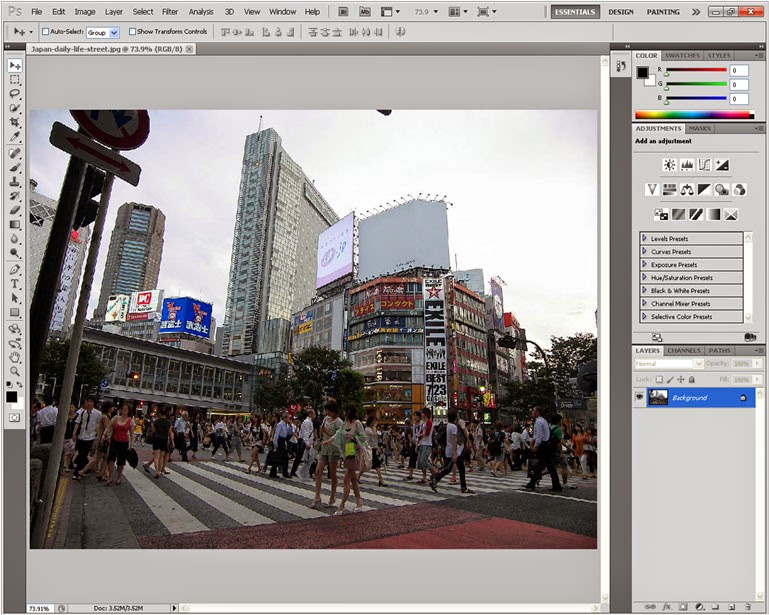Switch to the Masks tab
This screenshot has width=769, height=615.
699,128
